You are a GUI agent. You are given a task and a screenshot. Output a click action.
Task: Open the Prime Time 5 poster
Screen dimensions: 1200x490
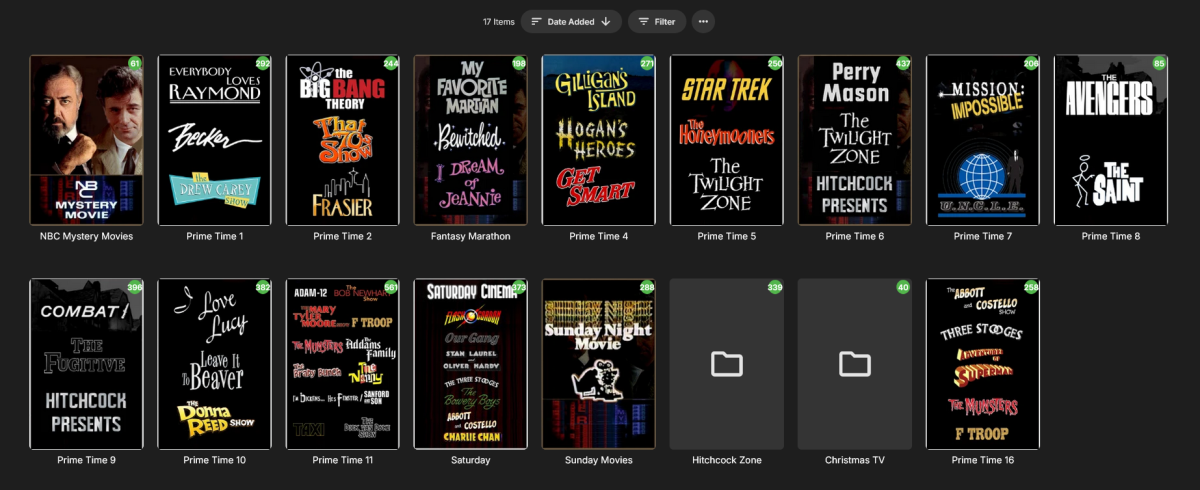(726, 140)
